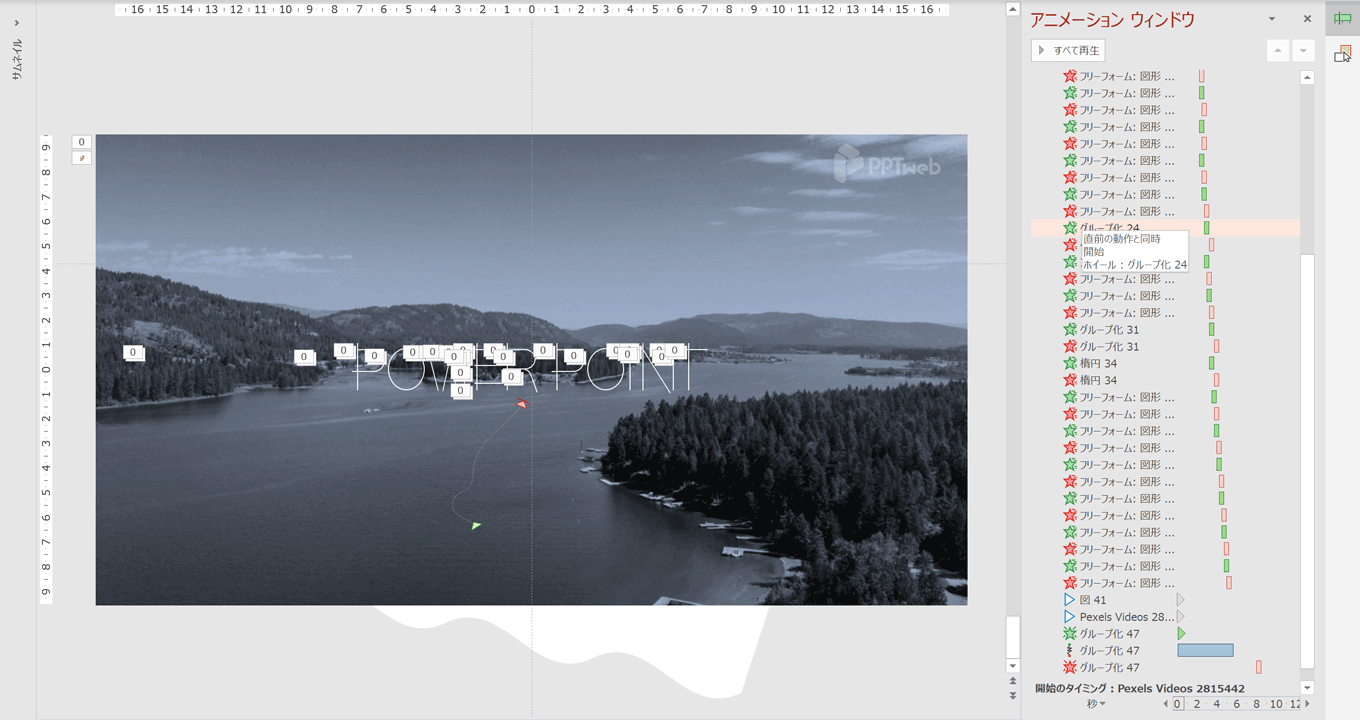Select motion path animation for グループ化 47

click(x=1108, y=651)
